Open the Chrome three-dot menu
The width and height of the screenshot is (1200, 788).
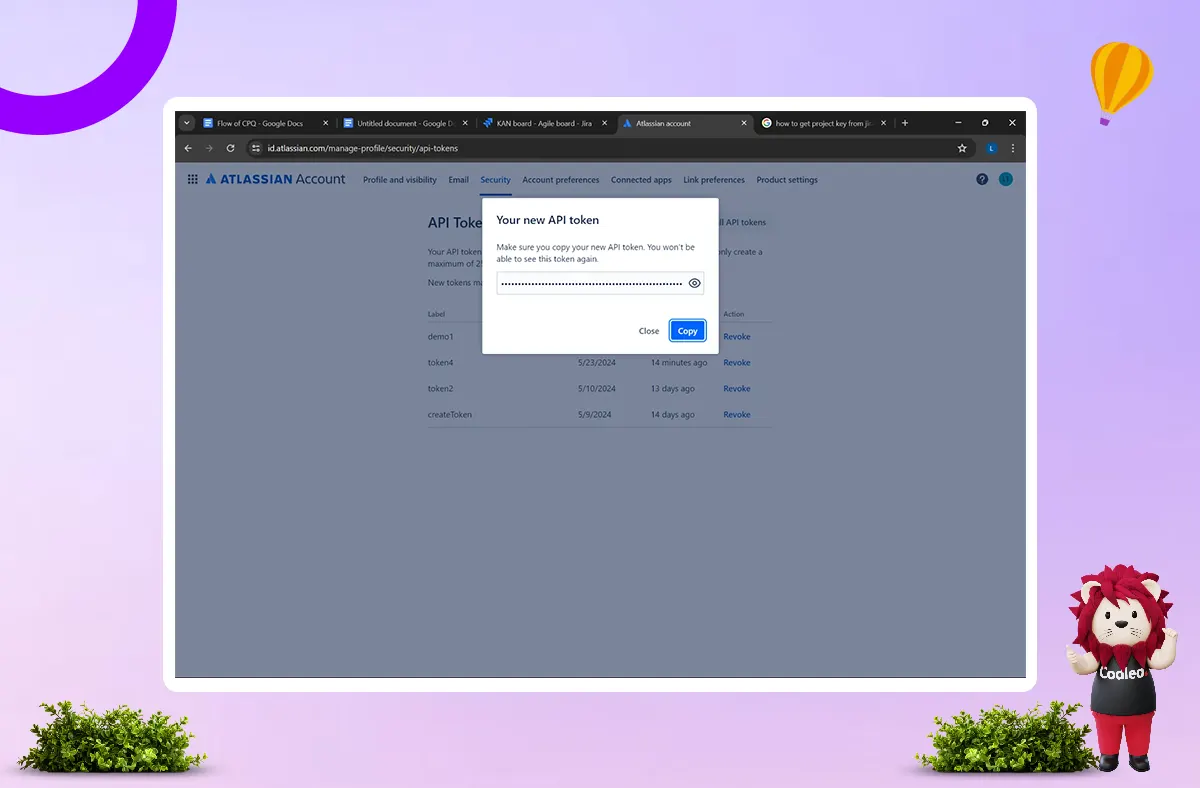point(1013,148)
